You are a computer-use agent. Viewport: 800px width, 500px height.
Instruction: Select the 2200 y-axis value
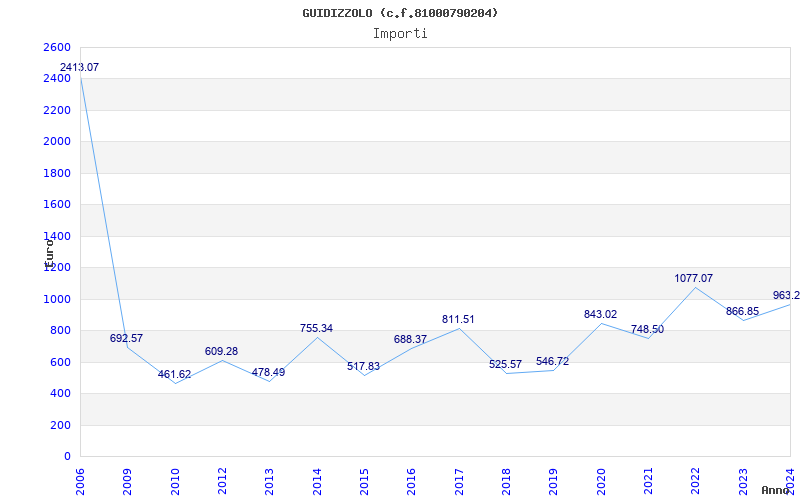click(55, 110)
